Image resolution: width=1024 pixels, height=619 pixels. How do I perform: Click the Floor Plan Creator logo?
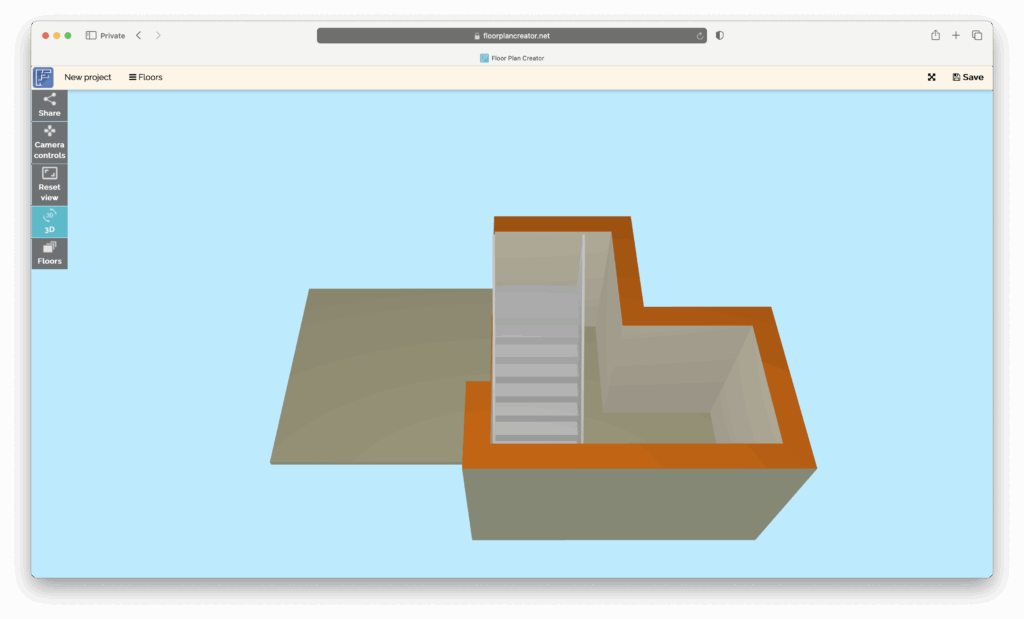pyautogui.click(x=43, y=77)
